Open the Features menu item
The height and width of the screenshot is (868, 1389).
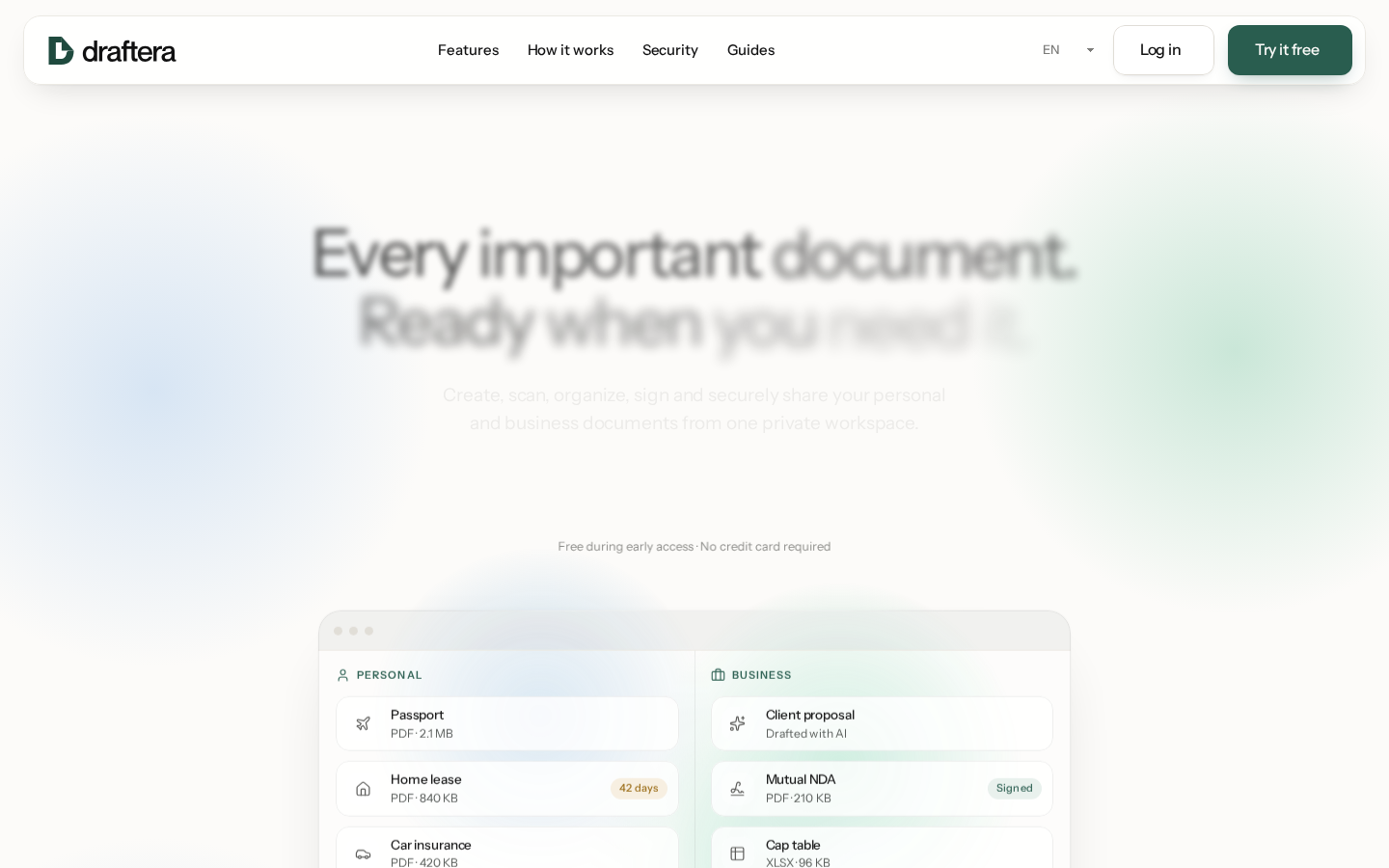[x=468, y=50]
